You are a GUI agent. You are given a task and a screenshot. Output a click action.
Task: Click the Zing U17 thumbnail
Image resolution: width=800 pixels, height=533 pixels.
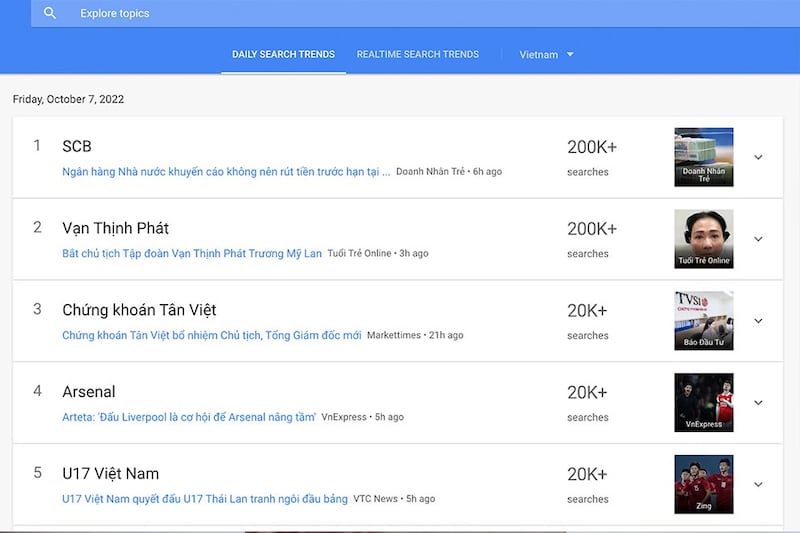click(704, 485)
